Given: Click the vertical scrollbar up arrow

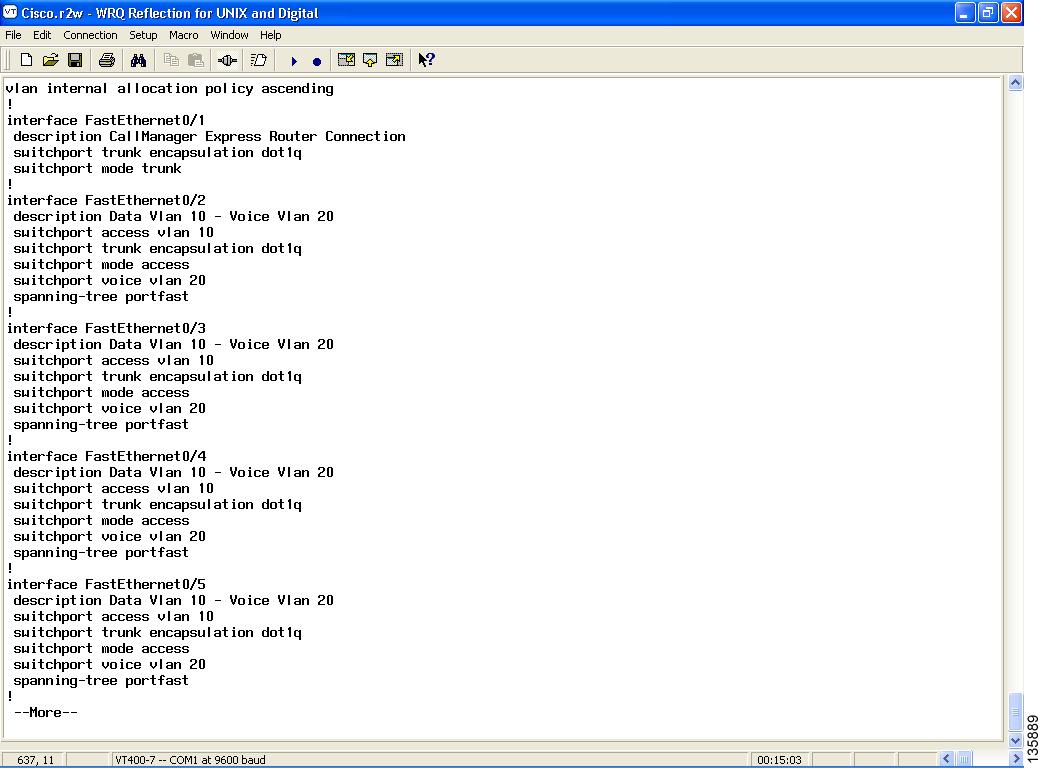Looking at the screenshot, I should [x=1015, y=83].
